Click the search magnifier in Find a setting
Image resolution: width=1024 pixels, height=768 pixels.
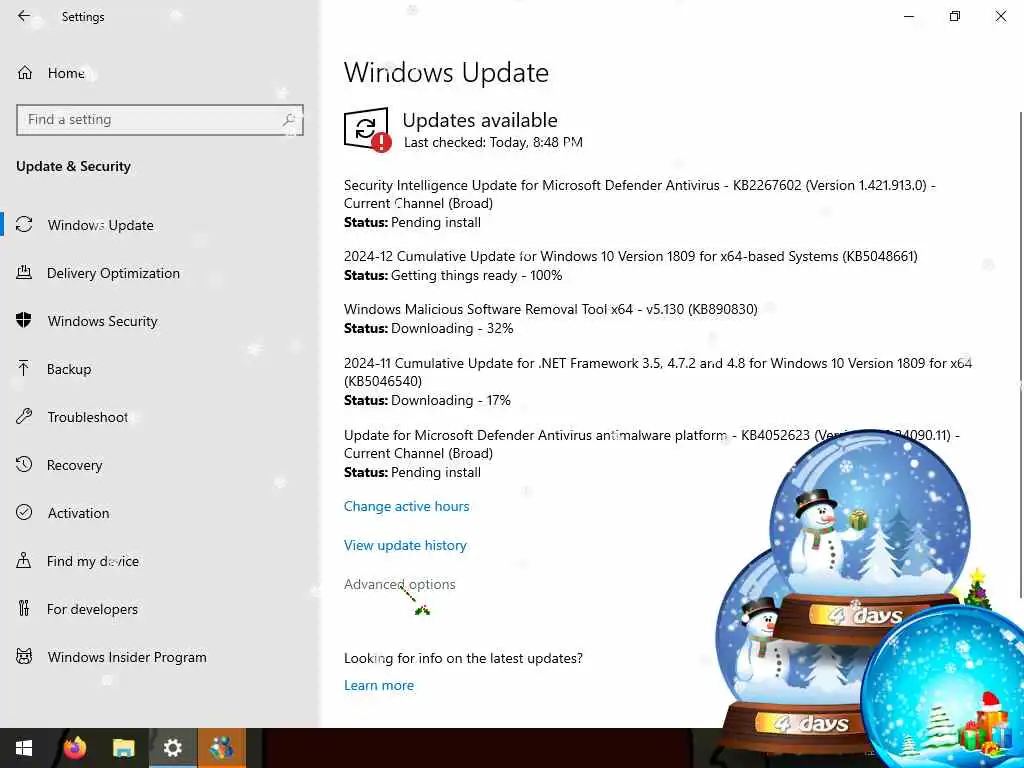[289, 120]
